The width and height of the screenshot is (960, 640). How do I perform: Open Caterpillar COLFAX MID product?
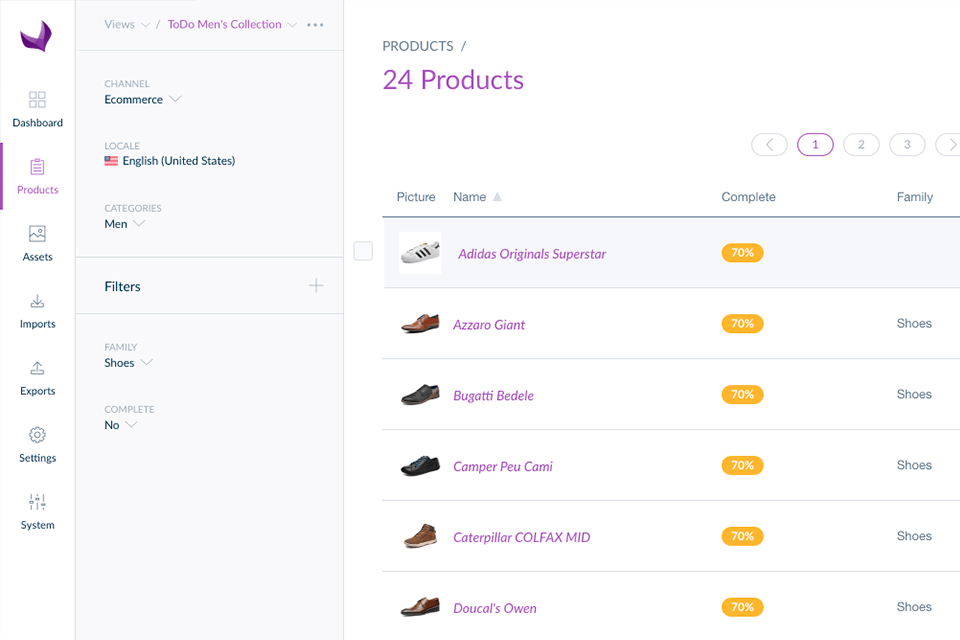coord(521,538)
